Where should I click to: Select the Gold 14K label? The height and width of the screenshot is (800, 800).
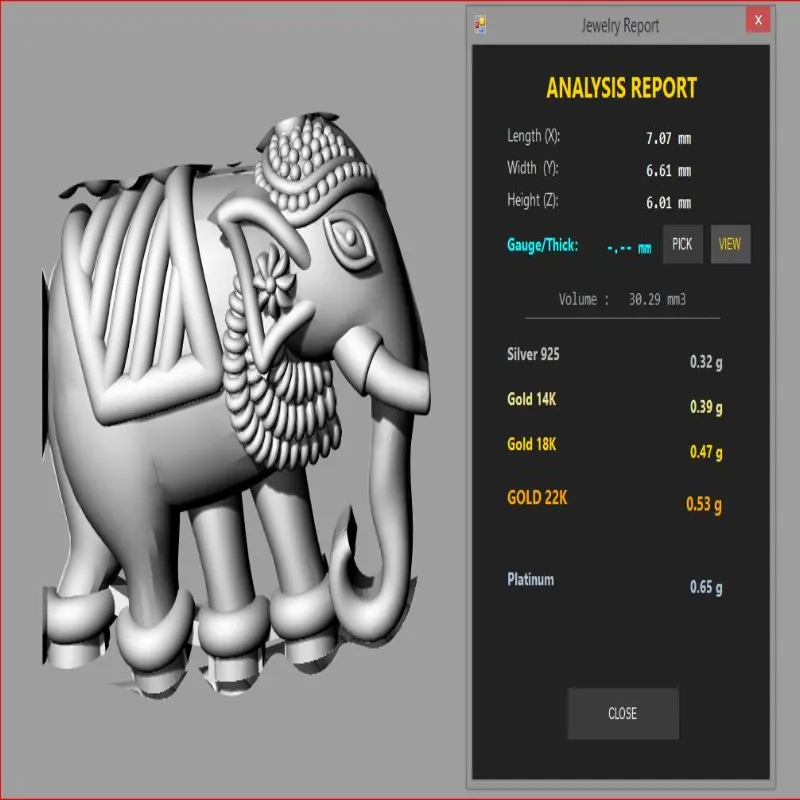(532, 399)
